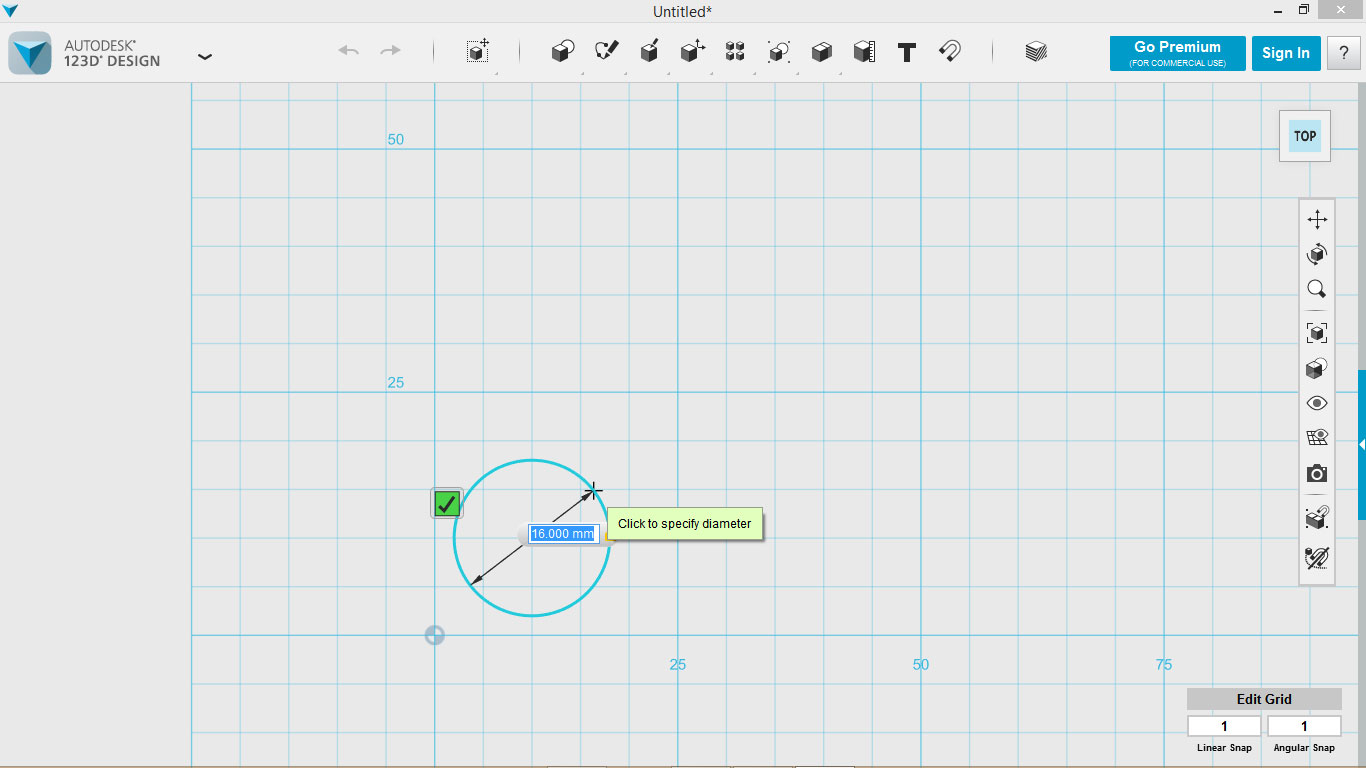Activate the Orbit tool on the right sidebar

click(x=1317, y=254)
